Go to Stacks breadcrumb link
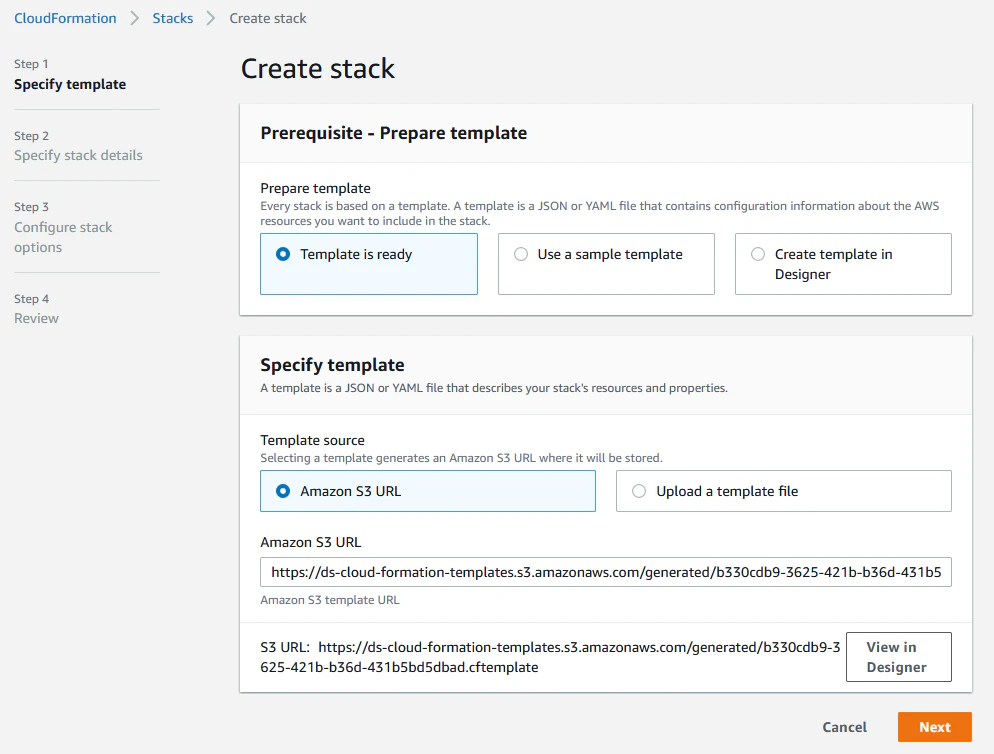The height and width of the screenshot is (754, 994). click(x=172, y=18)
